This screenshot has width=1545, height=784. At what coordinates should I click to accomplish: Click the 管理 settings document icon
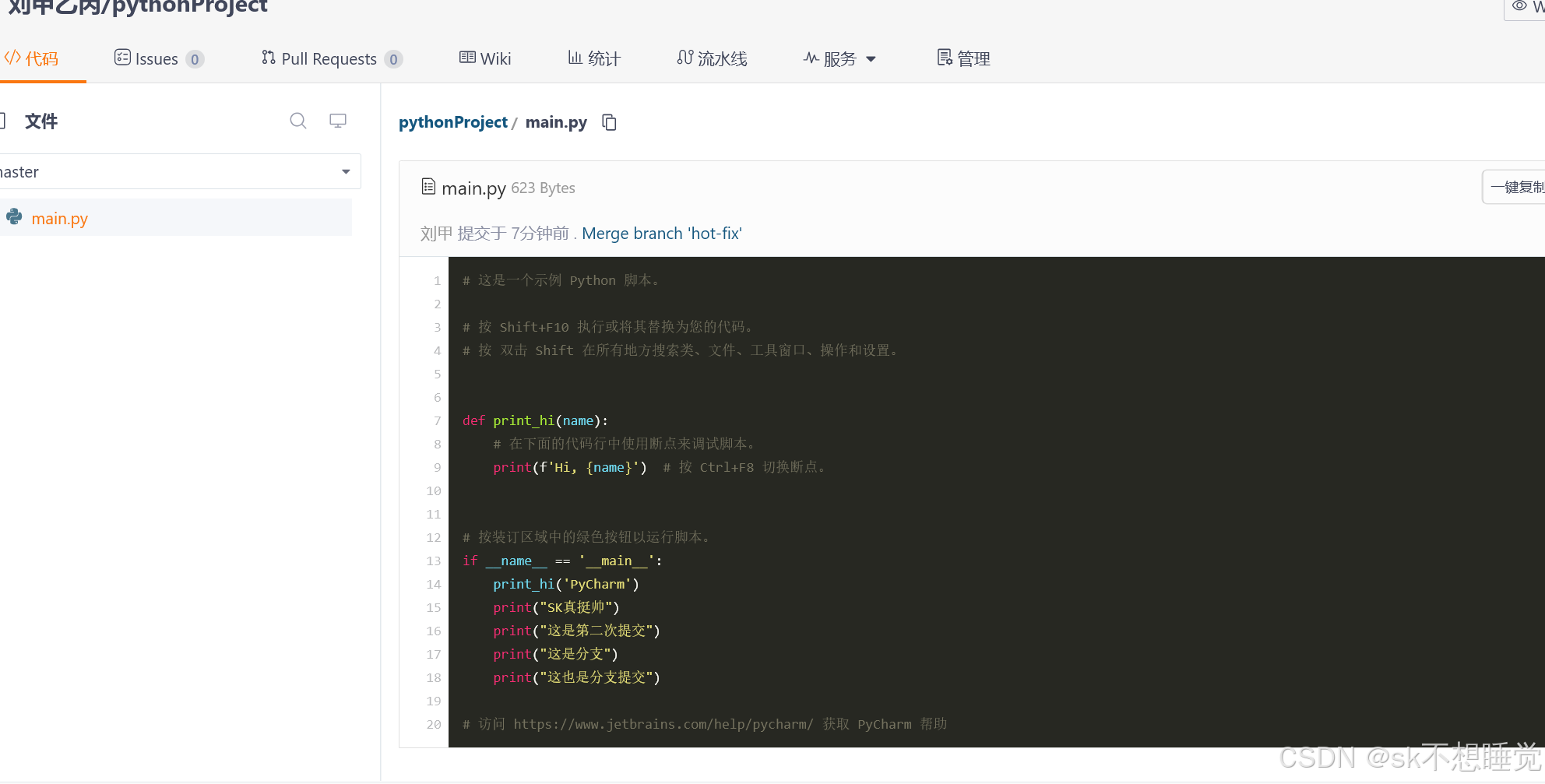coord(945,58)
